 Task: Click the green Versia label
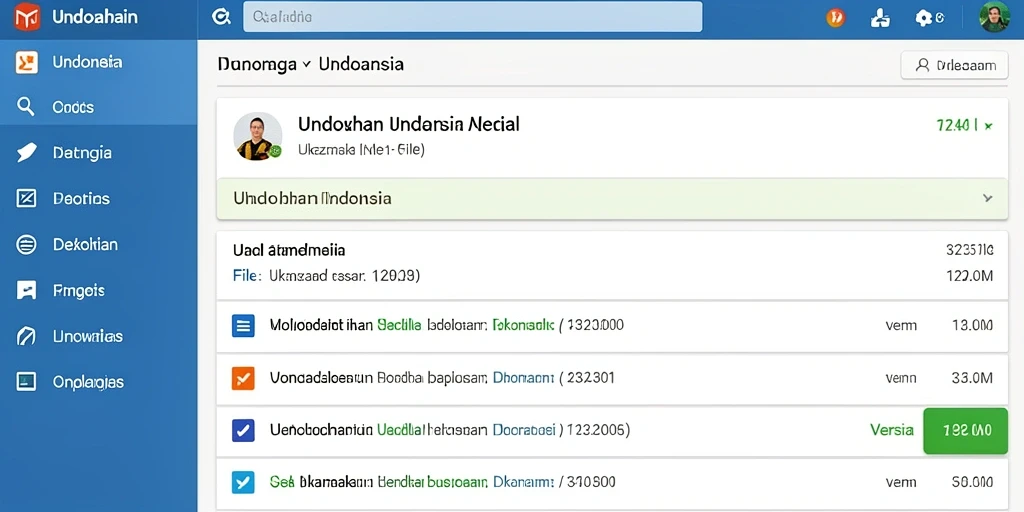coord(891,430)
